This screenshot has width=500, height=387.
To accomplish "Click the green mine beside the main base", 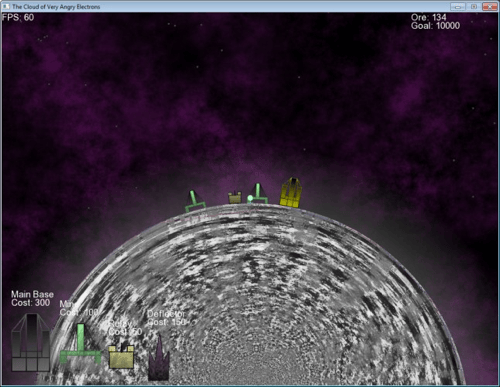I will tap(259, 193).
